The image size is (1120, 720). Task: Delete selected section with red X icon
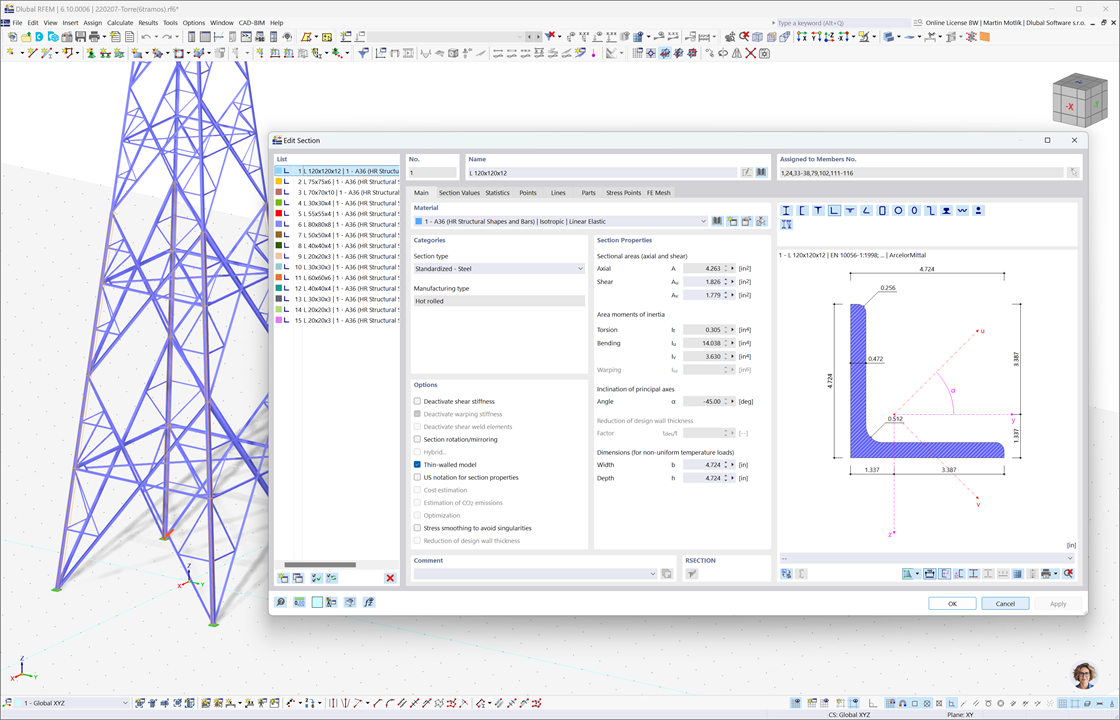(390, 577)
